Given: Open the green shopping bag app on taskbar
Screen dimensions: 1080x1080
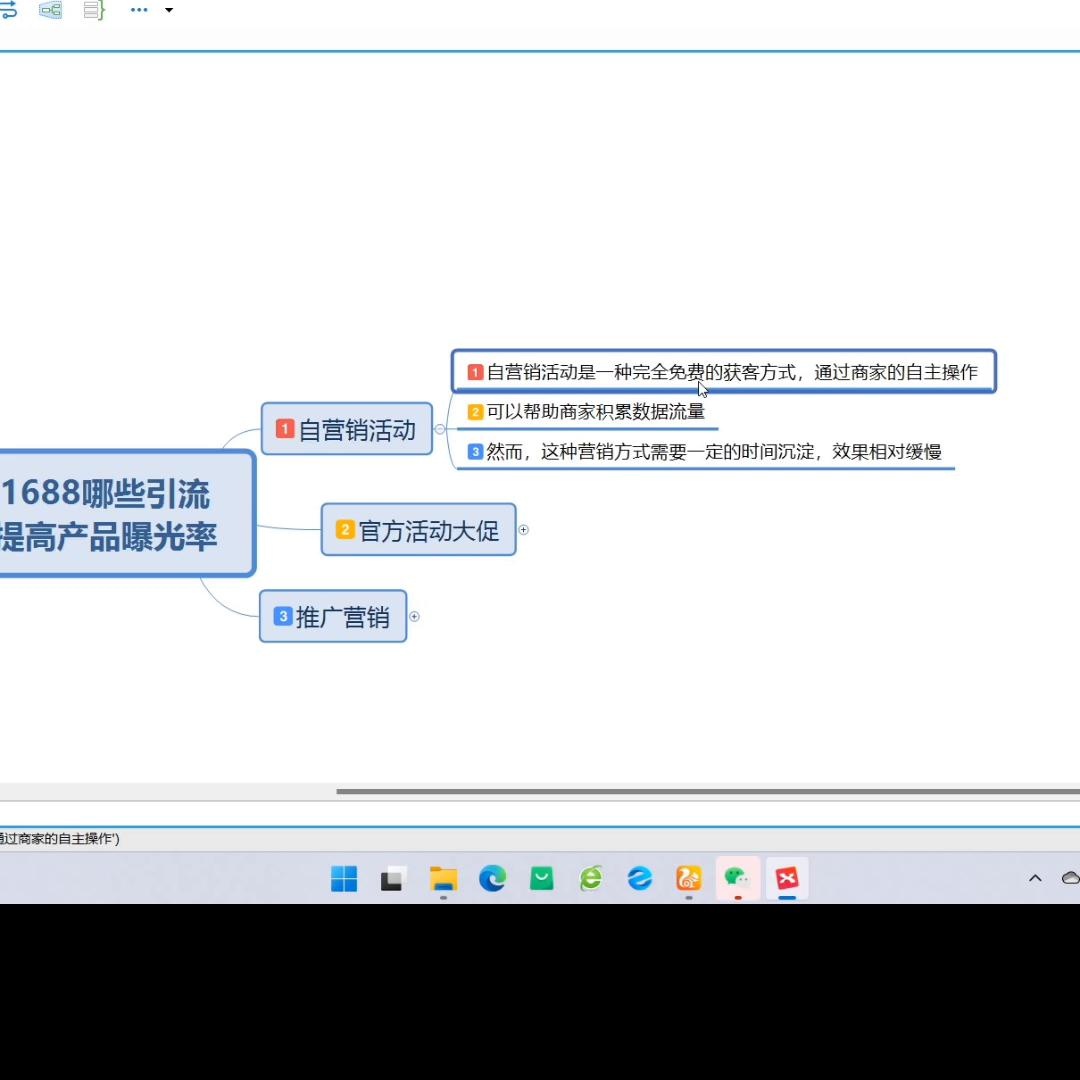Looking at the screenshot, I should 541,878.
